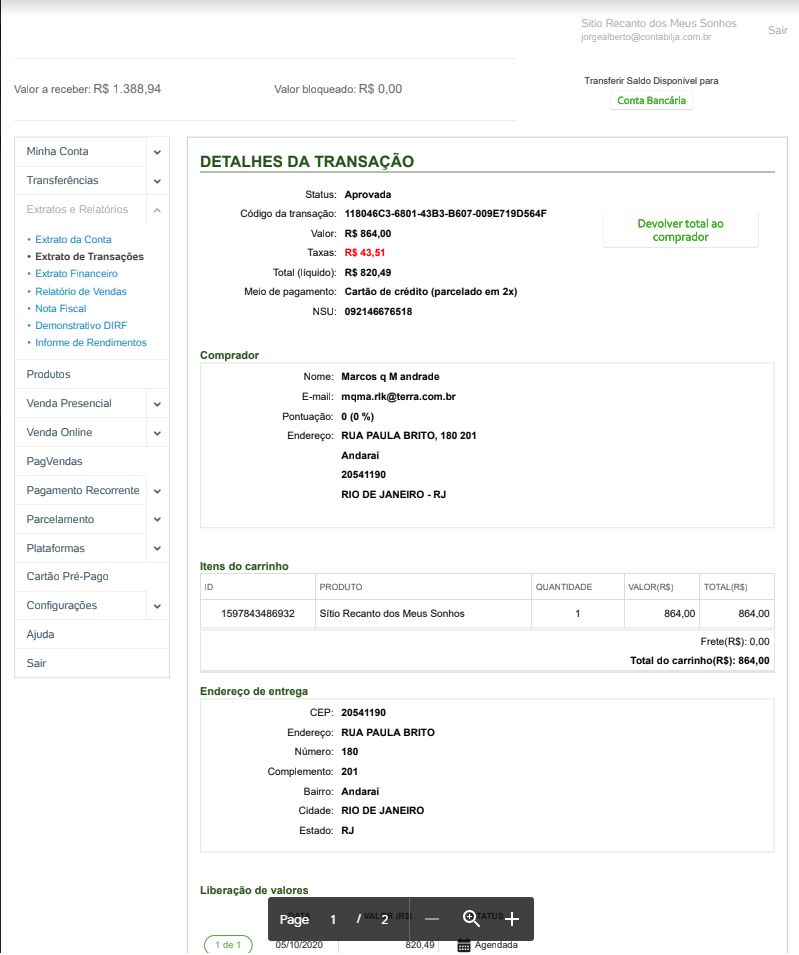Screen dimensions: 799x955
Task: Expand the Plataformas chevron
Action: click(157, 548)
